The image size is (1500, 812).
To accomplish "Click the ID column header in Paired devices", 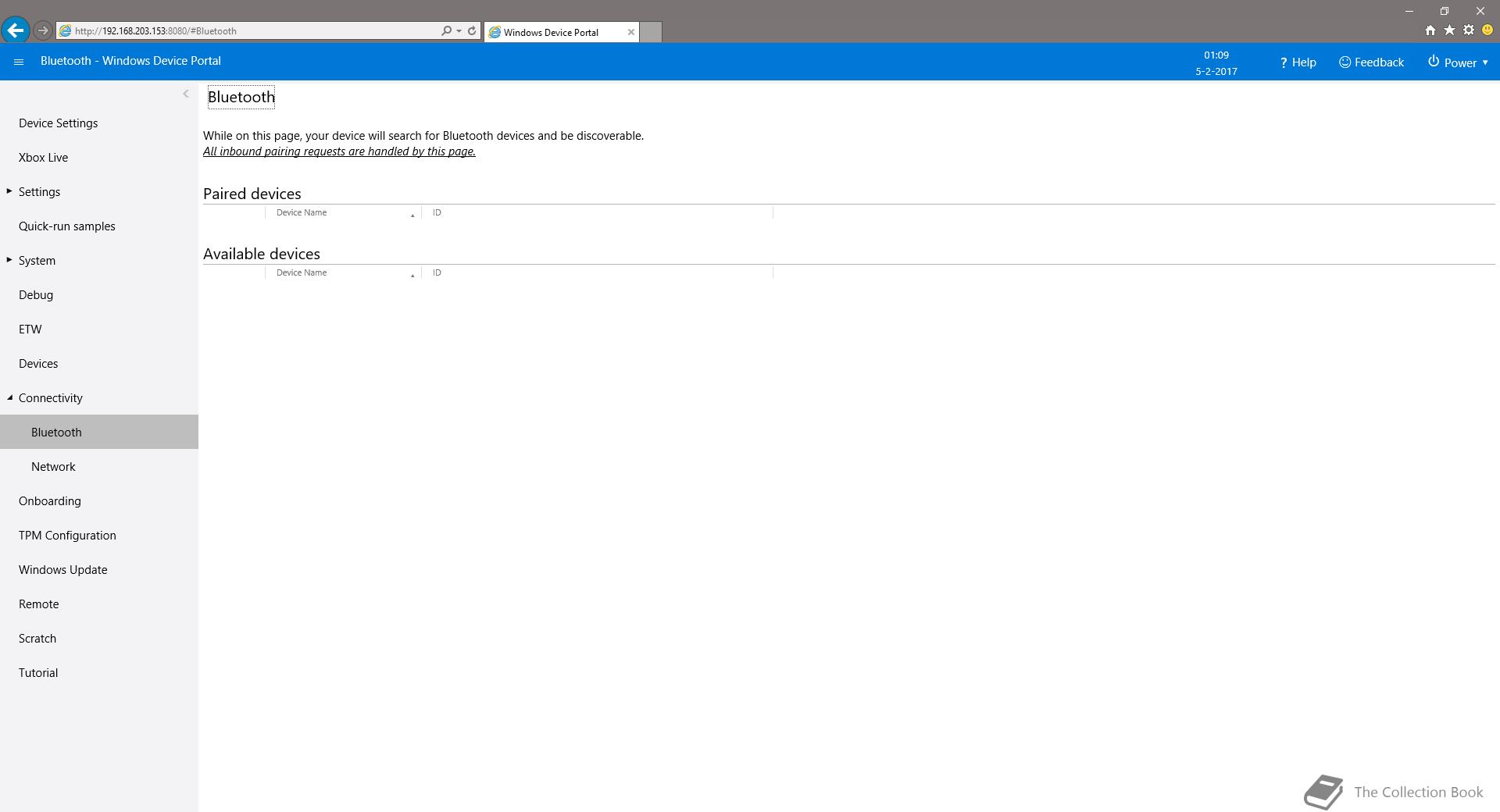I will [598, 212].
